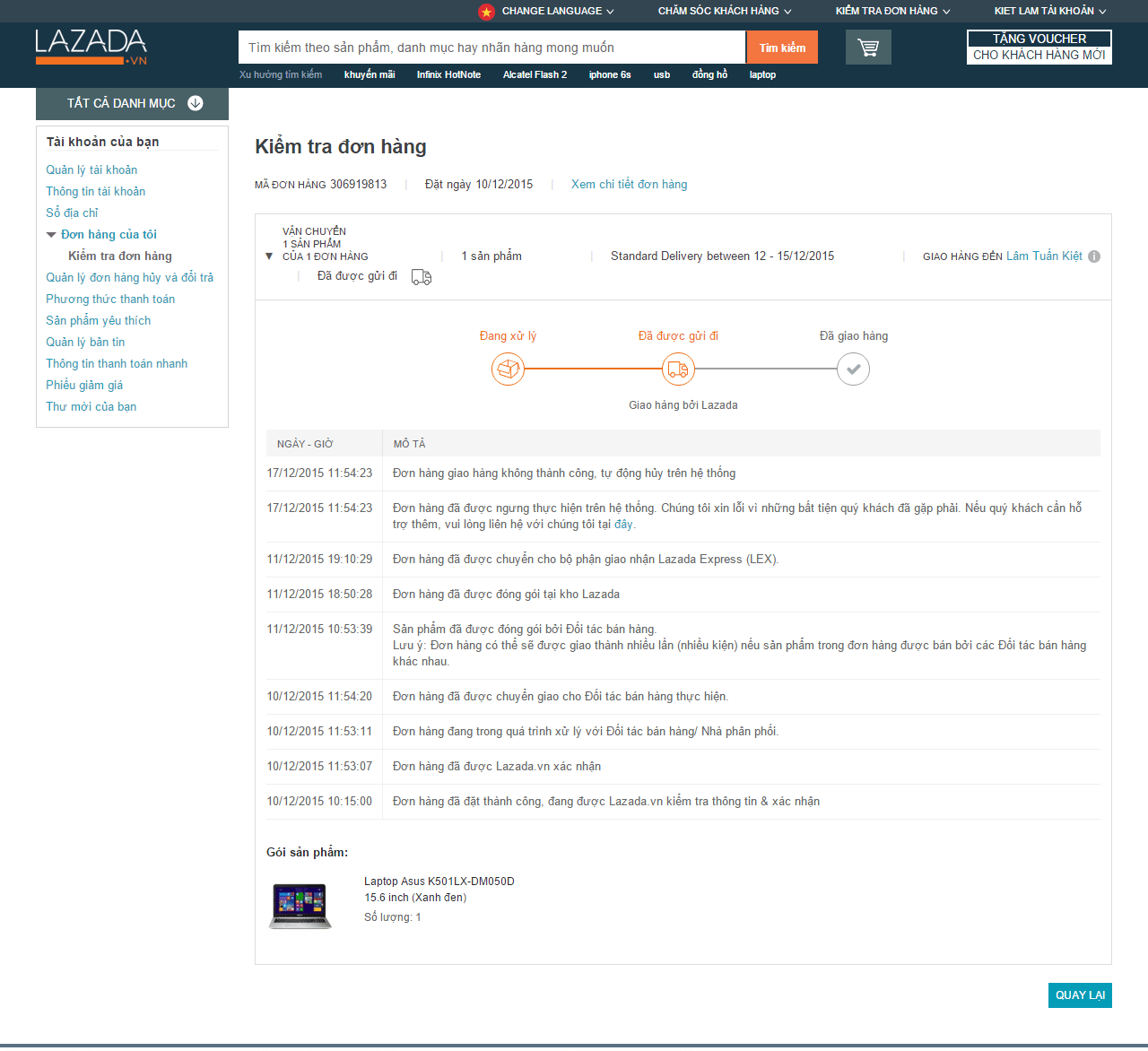Viewport: 1148px width, 1051px height.
Task: Select Kiểm tra đơn hàng sidebar sub-item
Action: (x=120, y=256)
